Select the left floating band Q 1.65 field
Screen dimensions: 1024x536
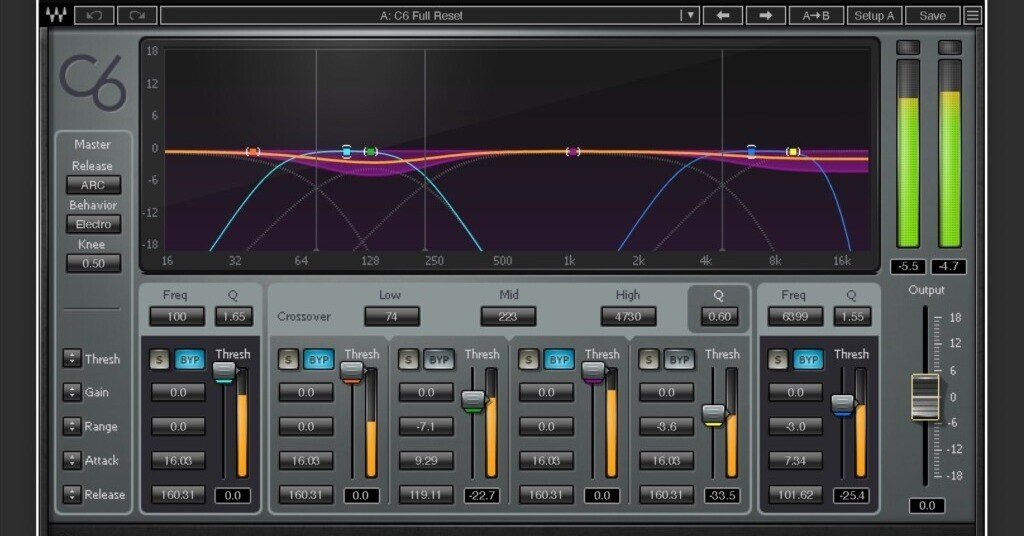coord(234,317)
